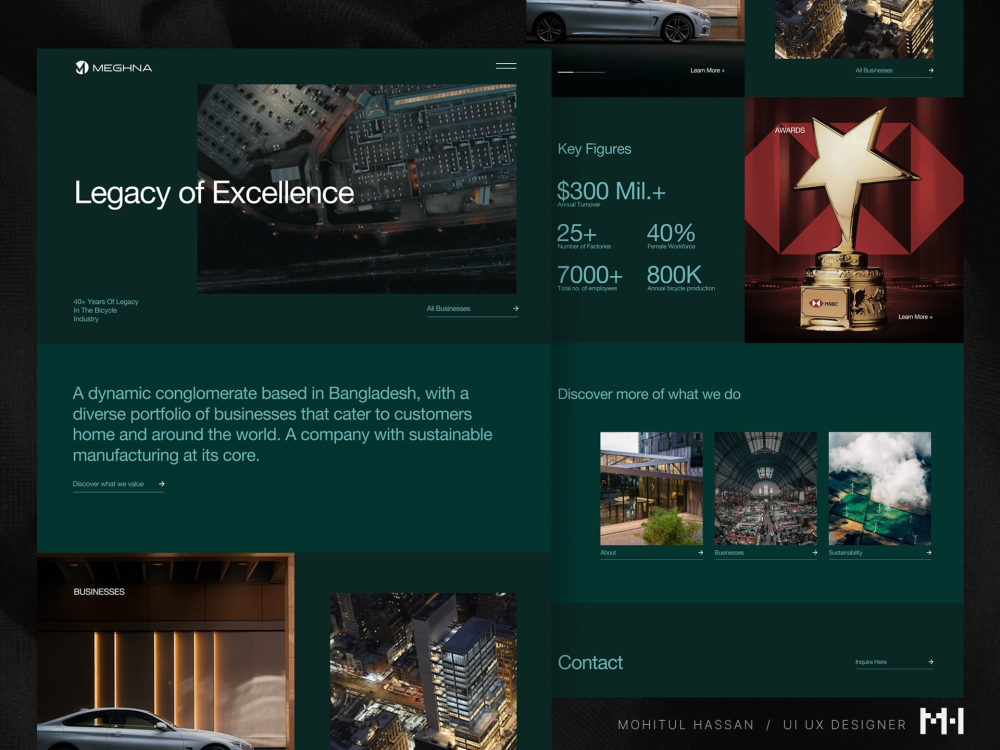The width and height of the screenshot is (1000, 750).
Task: Open the building entrance thumbnail
Action: point(651,489)
